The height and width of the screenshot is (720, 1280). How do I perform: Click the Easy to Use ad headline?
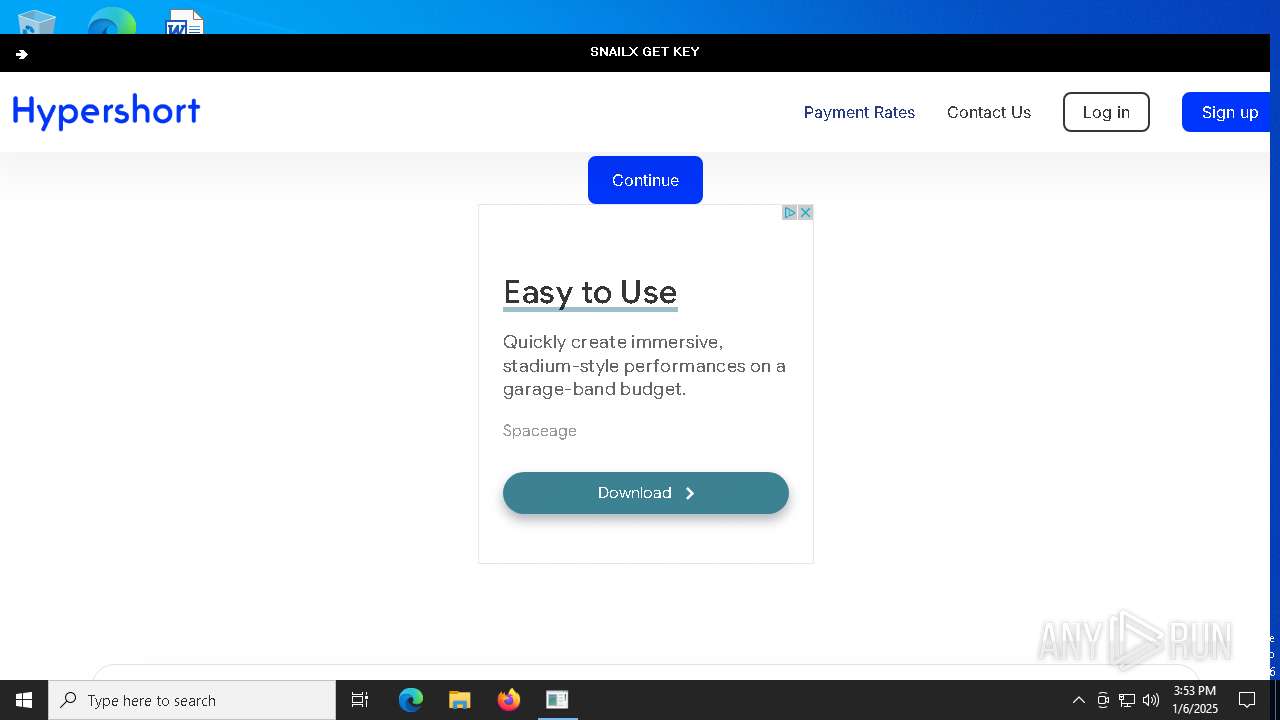(x=590, y=292)
